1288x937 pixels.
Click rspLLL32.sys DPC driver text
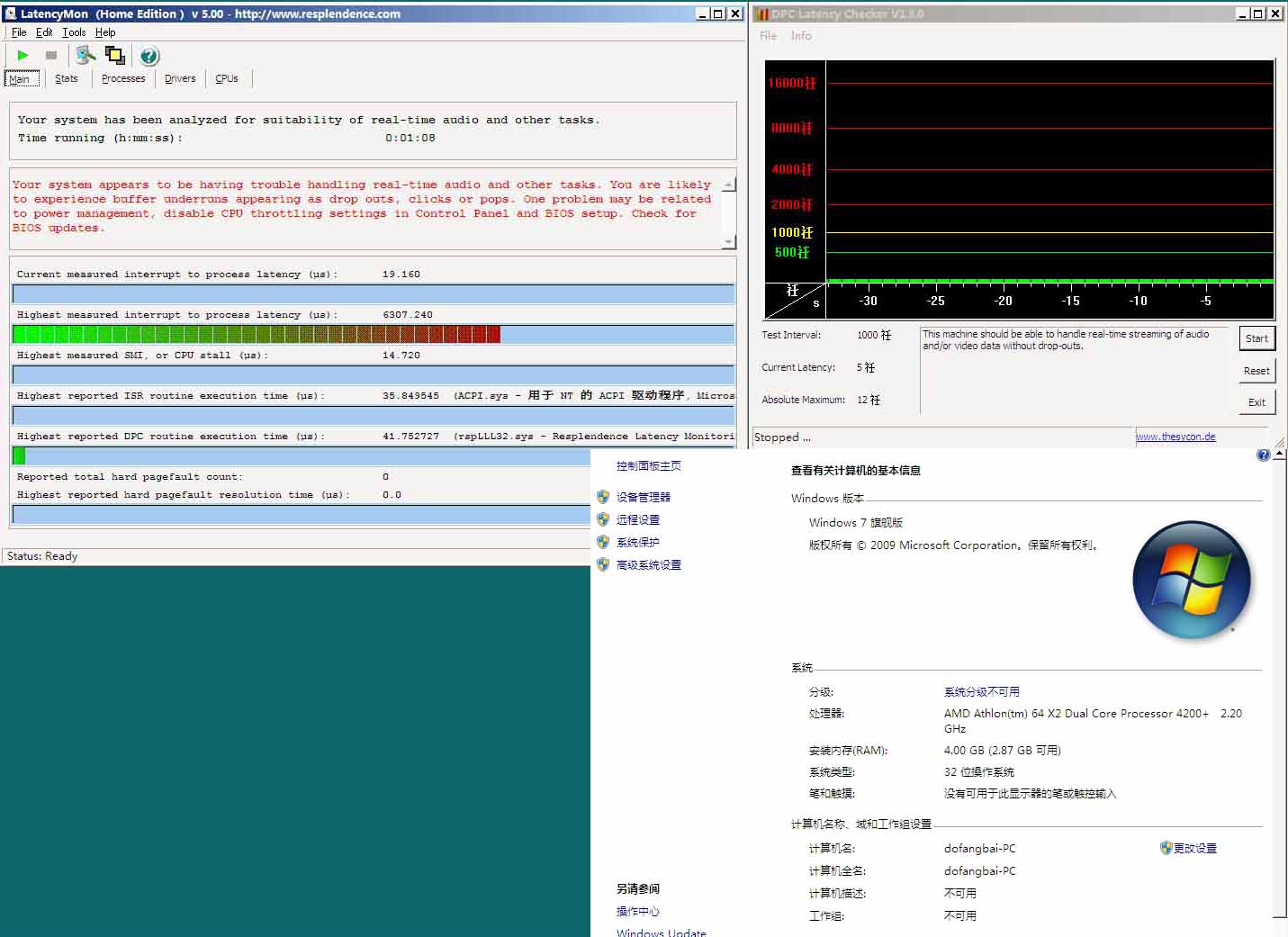tap(594, 436)
